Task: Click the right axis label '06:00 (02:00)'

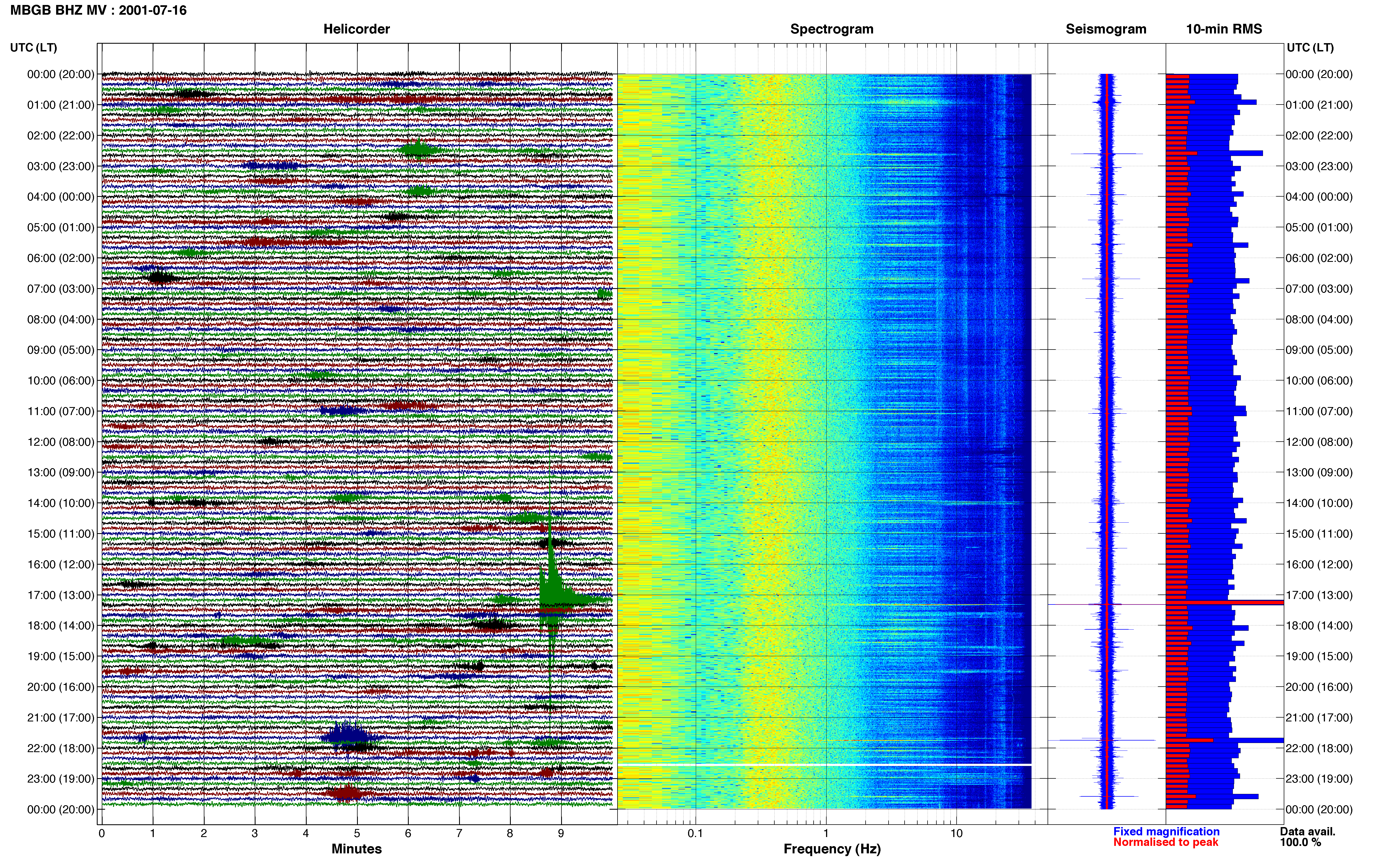Action: [1319, 258]
